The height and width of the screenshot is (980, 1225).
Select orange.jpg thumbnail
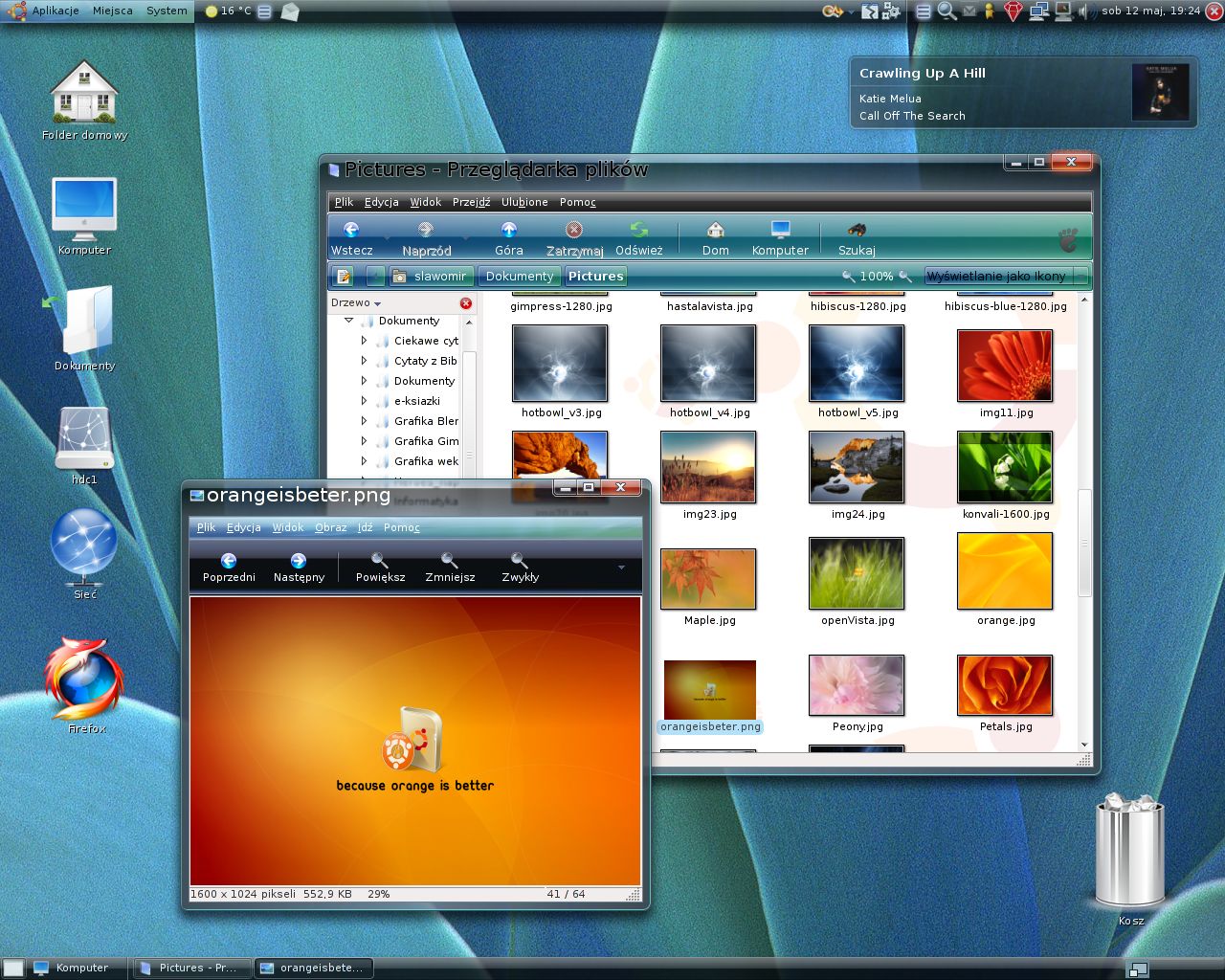1005,571
